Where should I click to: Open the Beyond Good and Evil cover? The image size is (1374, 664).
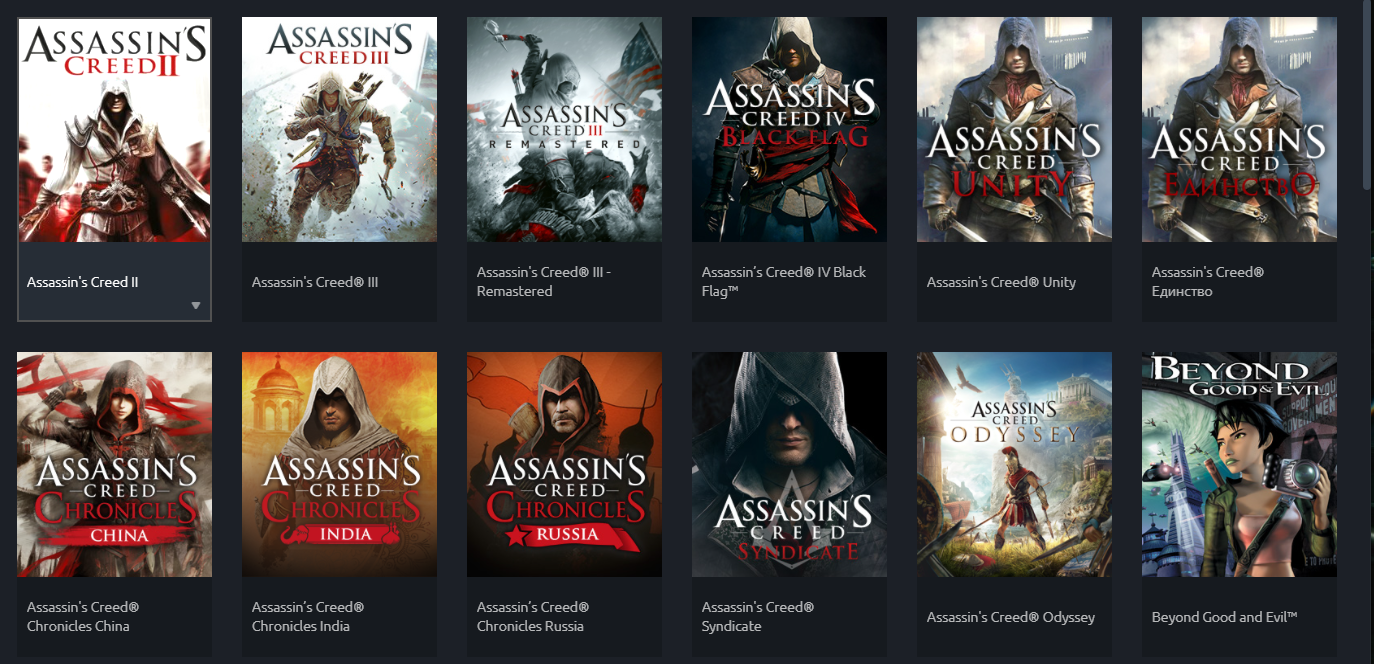coord(1239,464)
